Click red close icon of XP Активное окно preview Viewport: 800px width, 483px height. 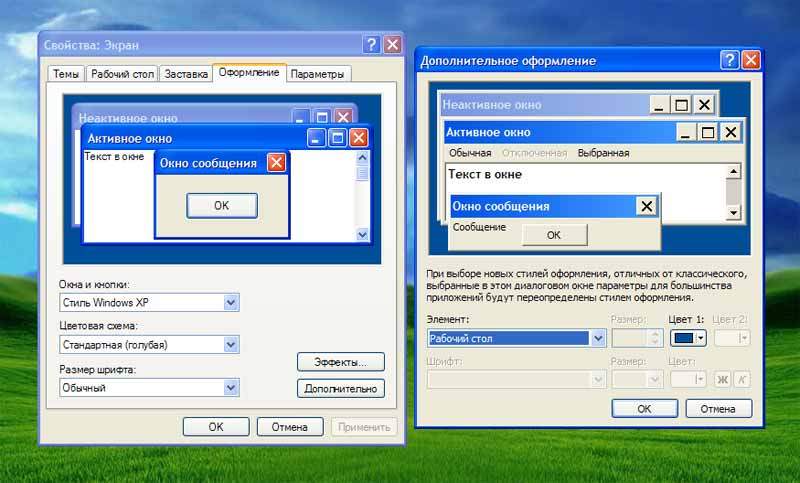(359, 138)
